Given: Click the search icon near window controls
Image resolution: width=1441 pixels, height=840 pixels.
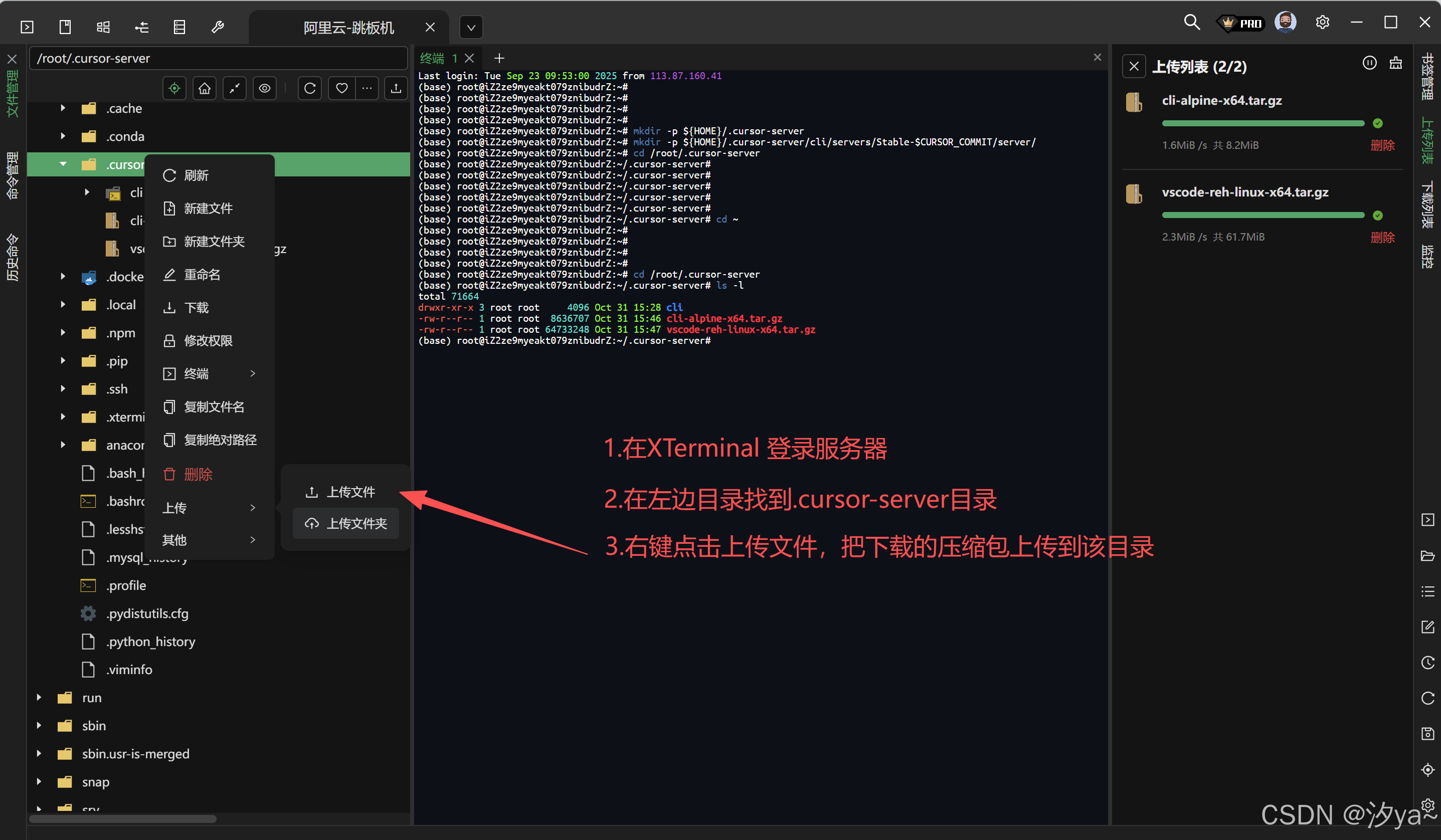Looking at the screenshot, I should (1191, 22).
